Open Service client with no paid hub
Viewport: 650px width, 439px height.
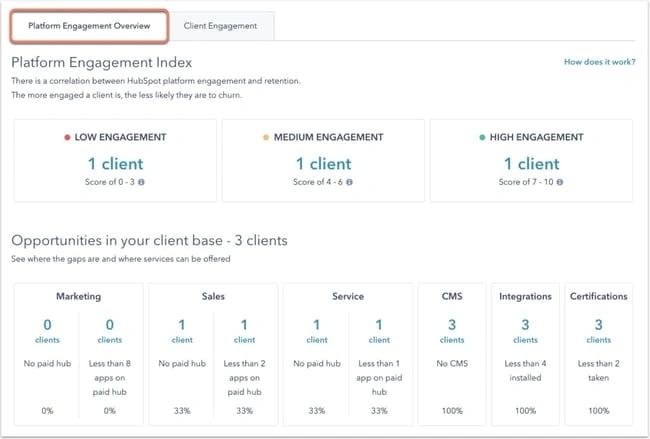(316, 331)
